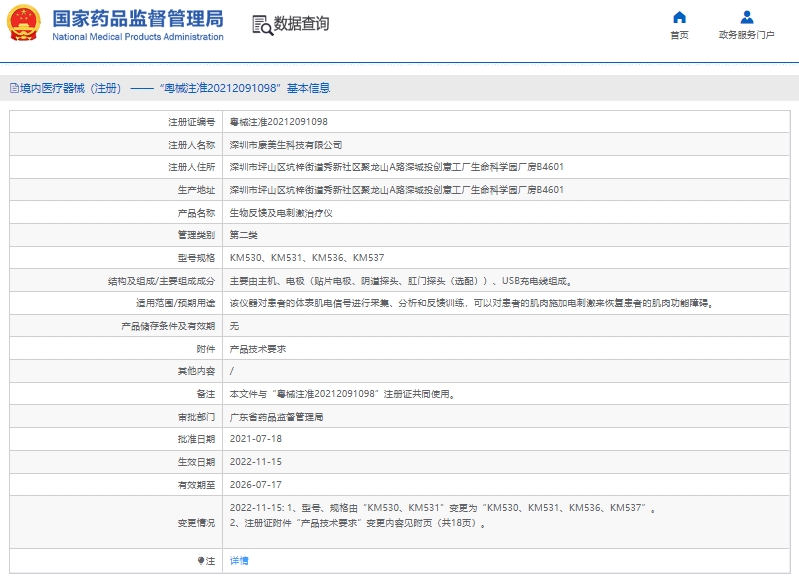Select registration number 粤械注准20212091098 value
The image size is (799, 582).
[x=279, y=122]
